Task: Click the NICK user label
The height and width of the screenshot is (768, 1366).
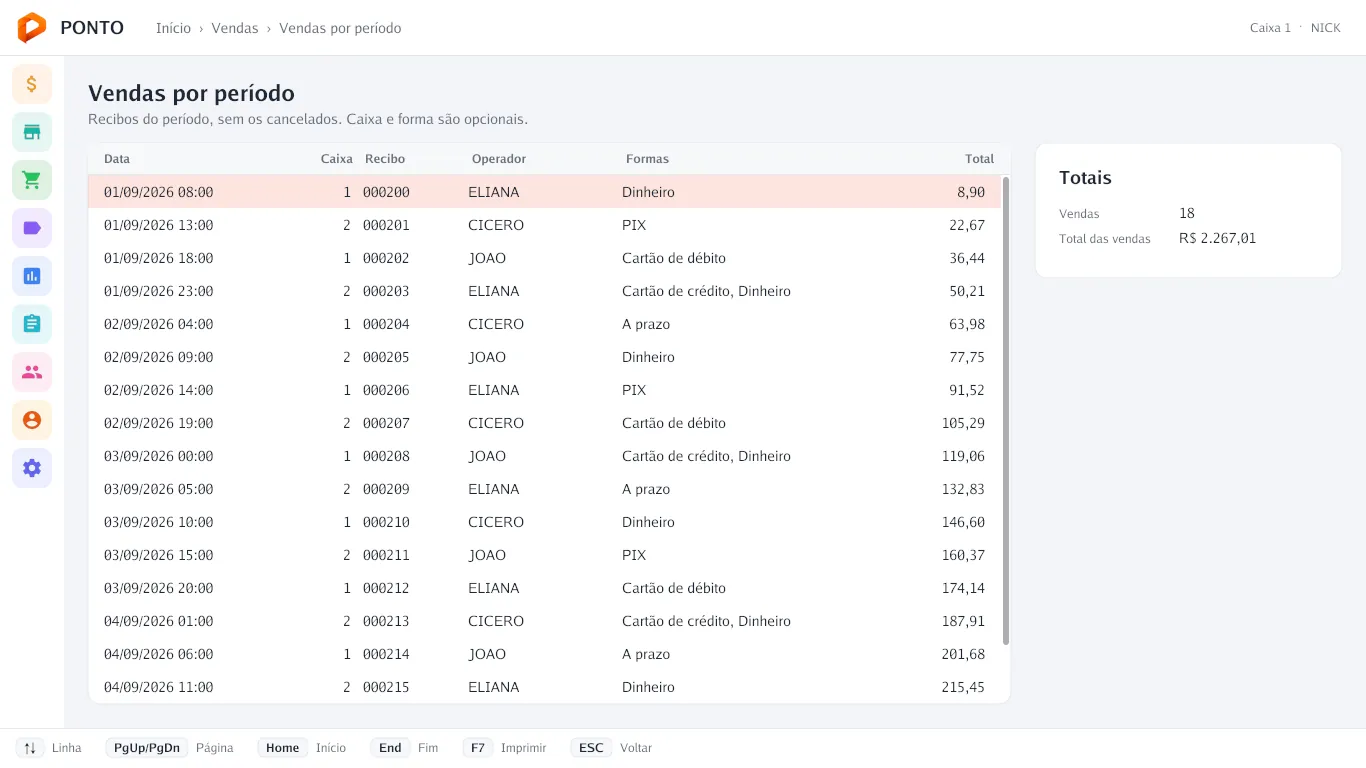Action: pos(1326,28)
